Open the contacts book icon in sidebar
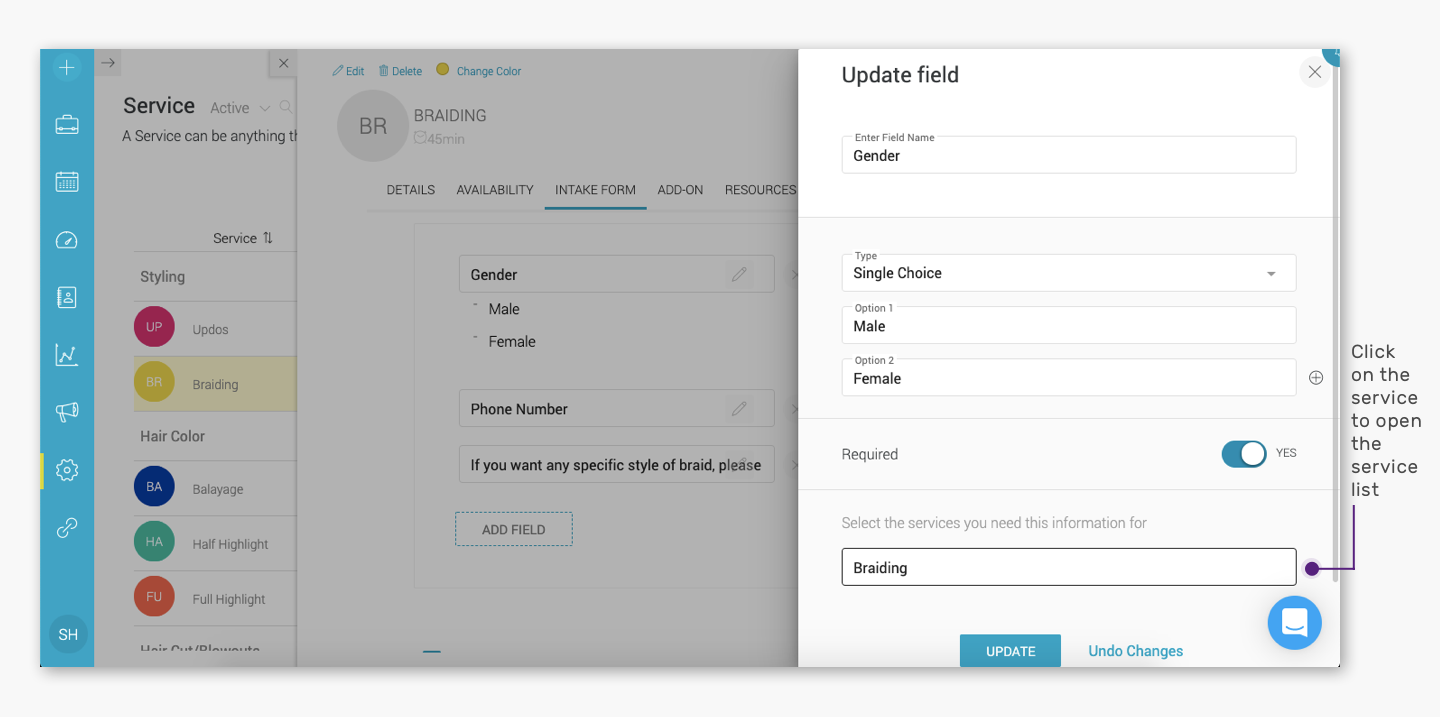The width and height of the screenshot is (1440, 718). [67, 297]
